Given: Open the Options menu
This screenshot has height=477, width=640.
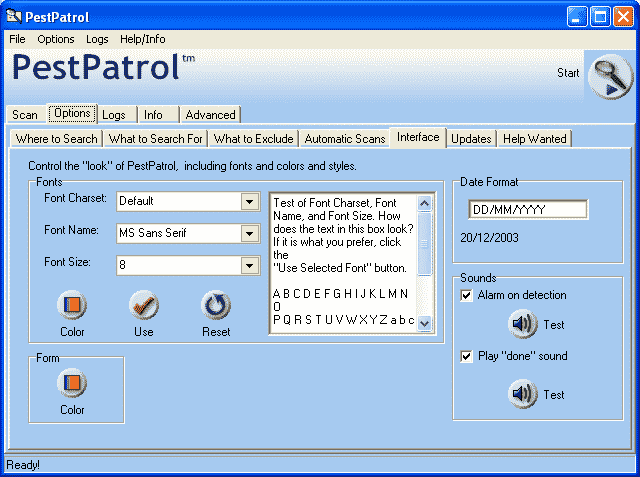Looking at the screenshot, I should coord(56,39).
